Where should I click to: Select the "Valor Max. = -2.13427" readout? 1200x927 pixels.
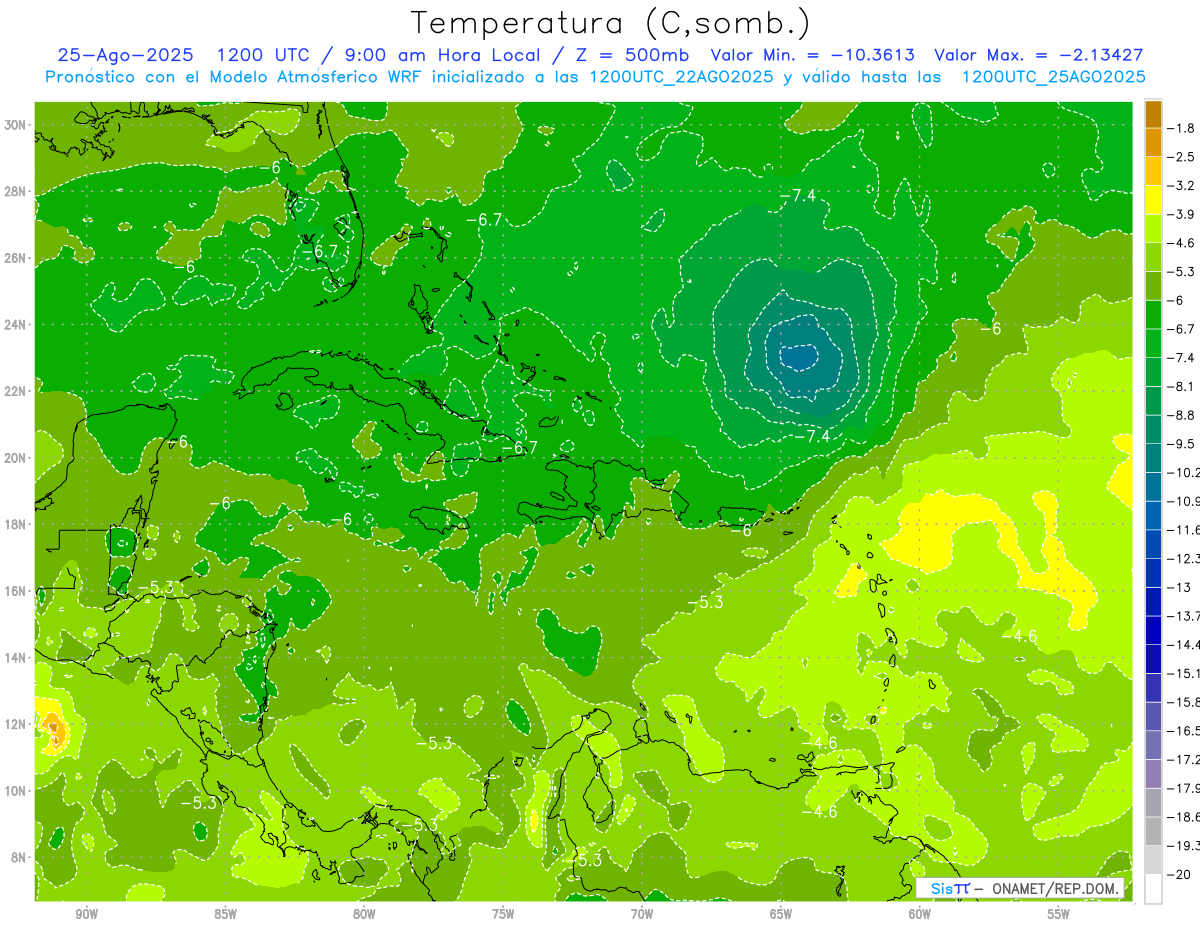[x=1038, y=55]
